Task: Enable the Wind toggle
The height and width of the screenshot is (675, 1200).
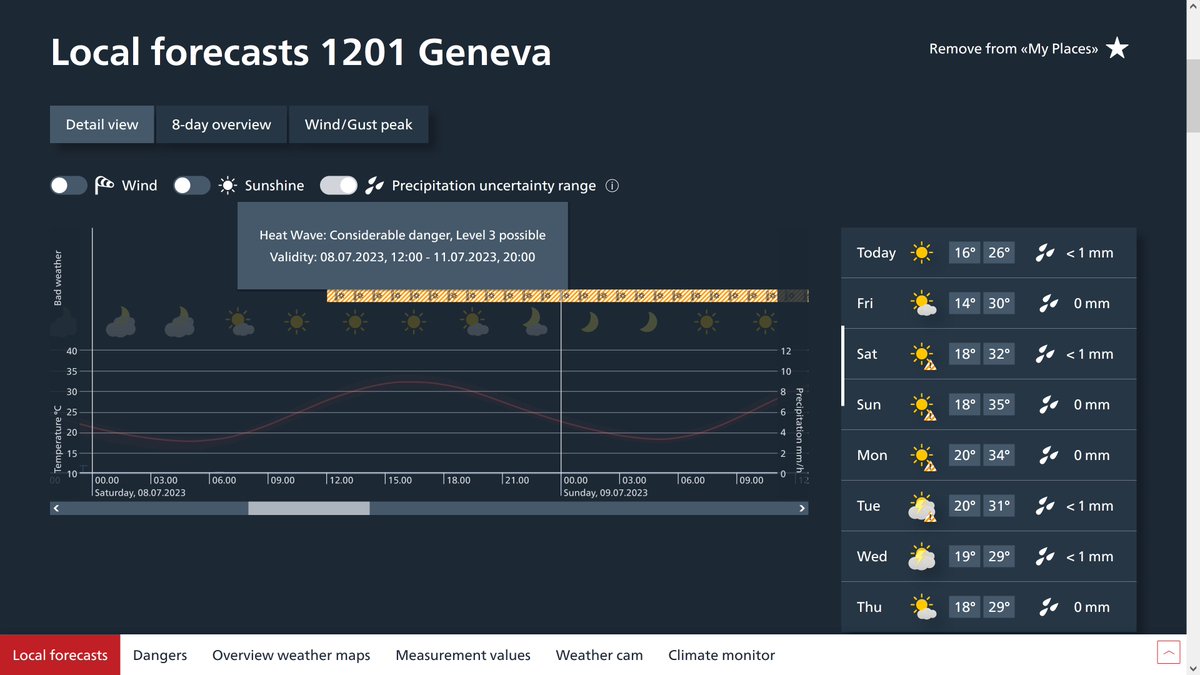Action: click(69, 185)
